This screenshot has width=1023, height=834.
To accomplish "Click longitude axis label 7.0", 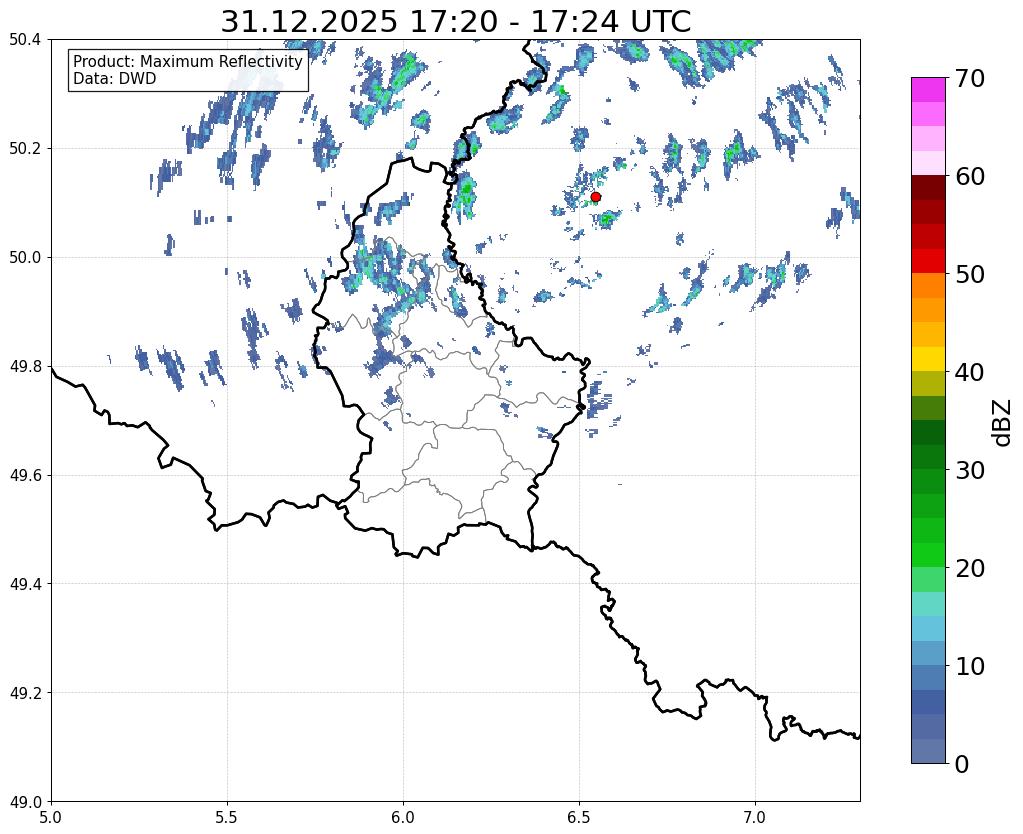I will [755, 817].
